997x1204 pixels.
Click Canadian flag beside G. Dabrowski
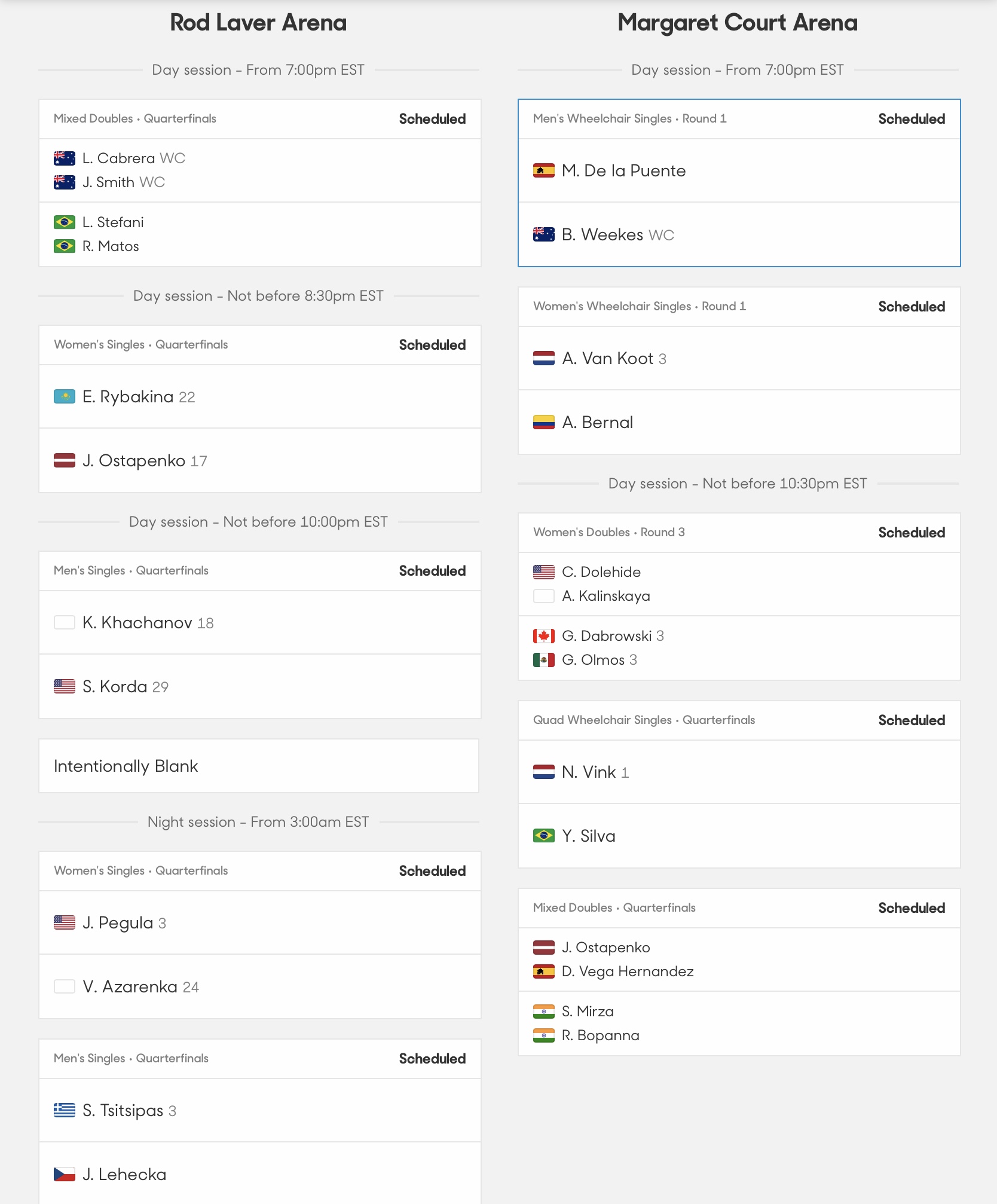coord(544,635)
